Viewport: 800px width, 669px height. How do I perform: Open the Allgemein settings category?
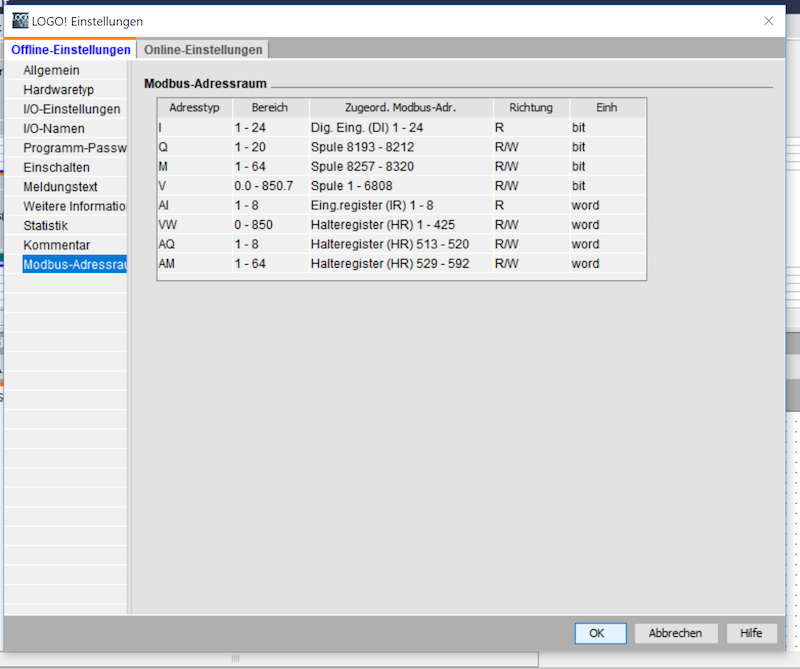(x=51, y=70)
